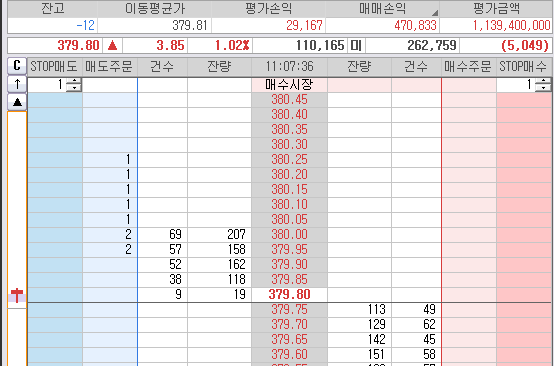Click the time header 11:07:36
Image resolution: width=554 pixels, height=366 pixels.
pos(289,66)
